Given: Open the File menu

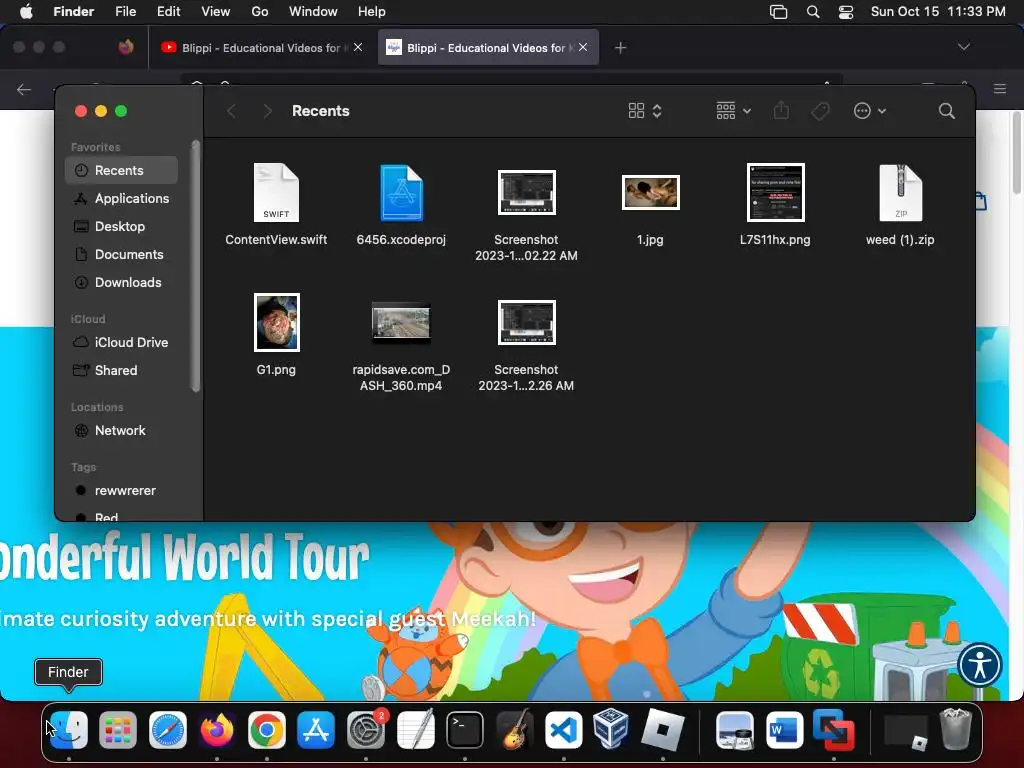Looking at the screenshot, I should [x=125, y=12].
